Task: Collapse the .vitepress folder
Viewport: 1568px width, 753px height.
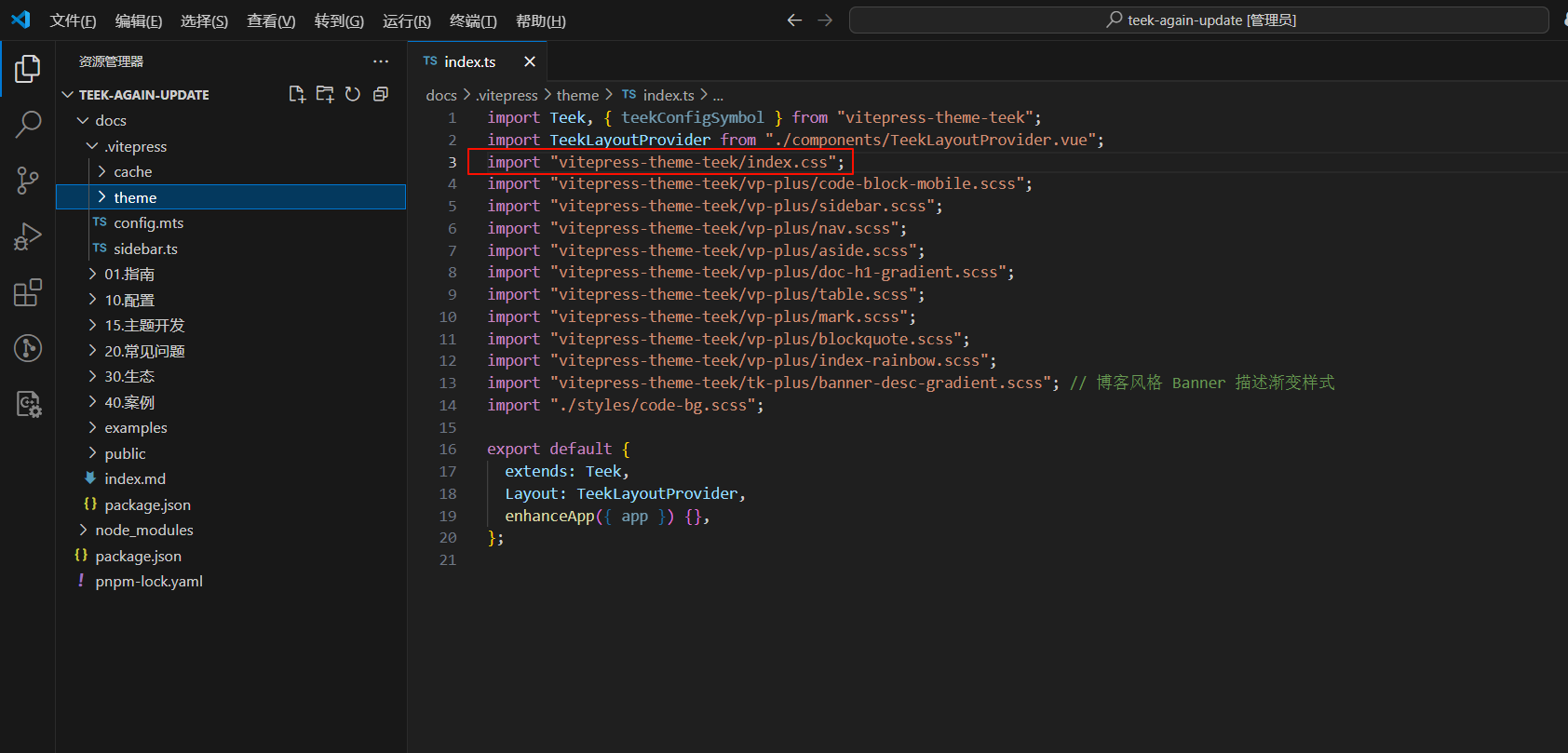Action: click(92, 146)
